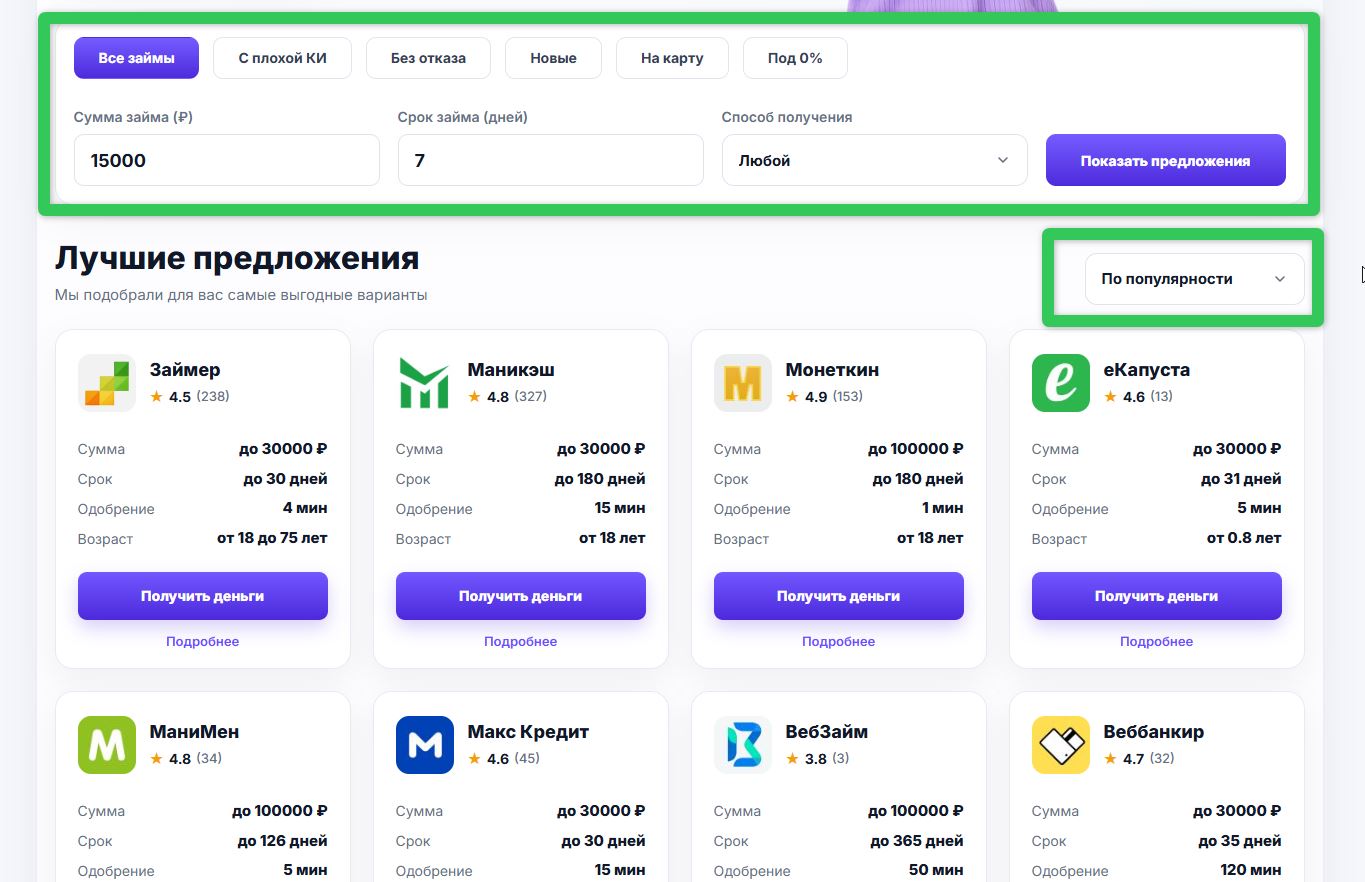Click '50 мин' approval time on ВебЗайм

[x=937, y=871]
